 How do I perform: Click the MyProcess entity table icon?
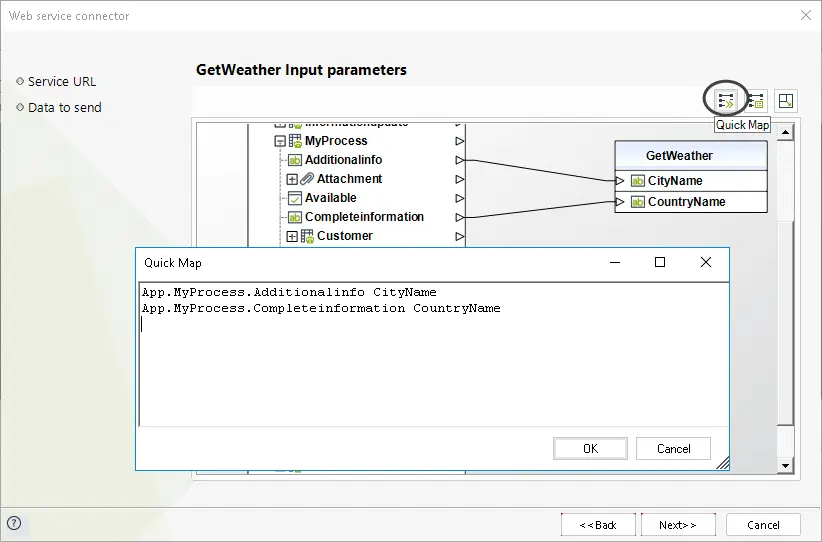(295, 141)
